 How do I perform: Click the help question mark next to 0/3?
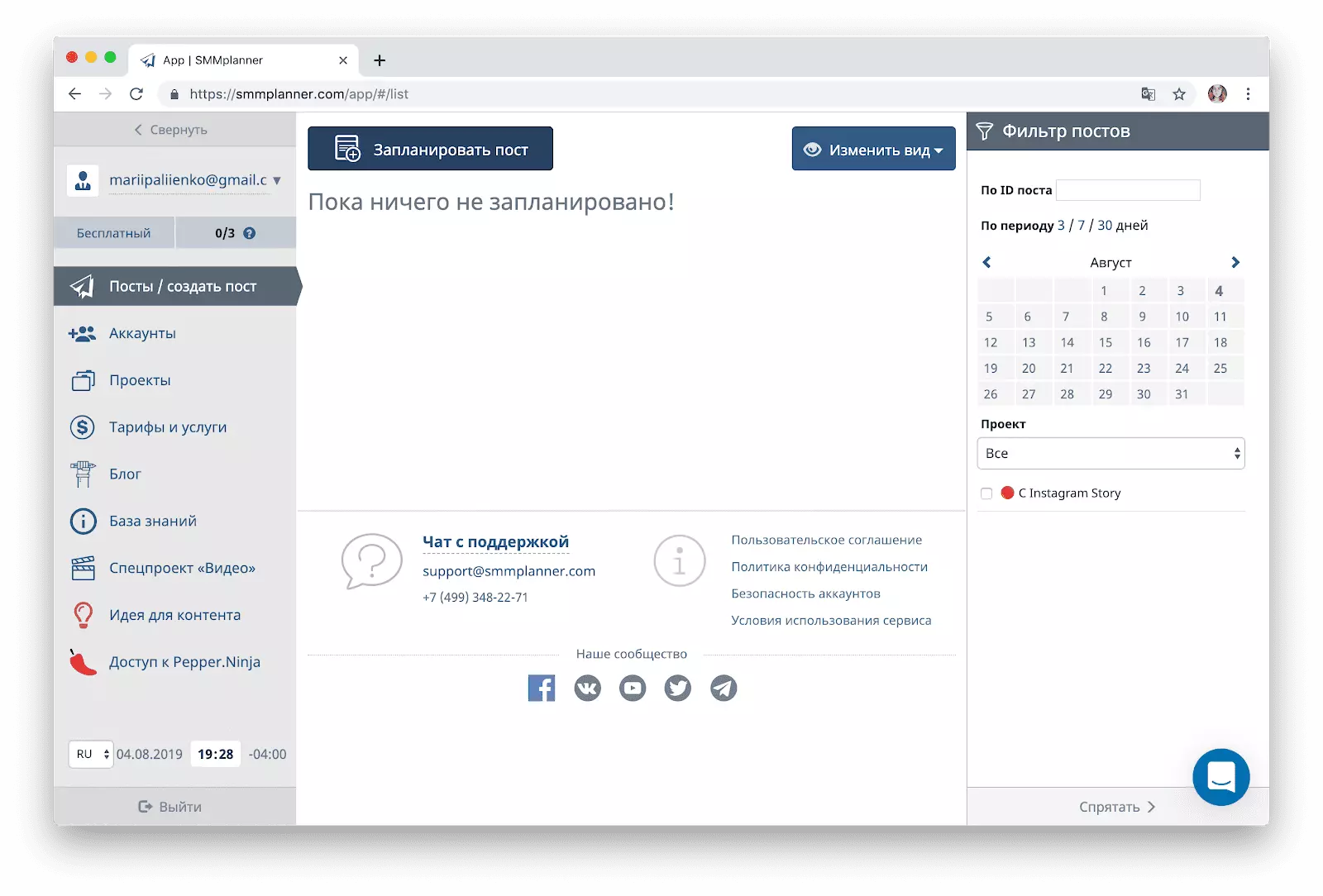point(250,233)
